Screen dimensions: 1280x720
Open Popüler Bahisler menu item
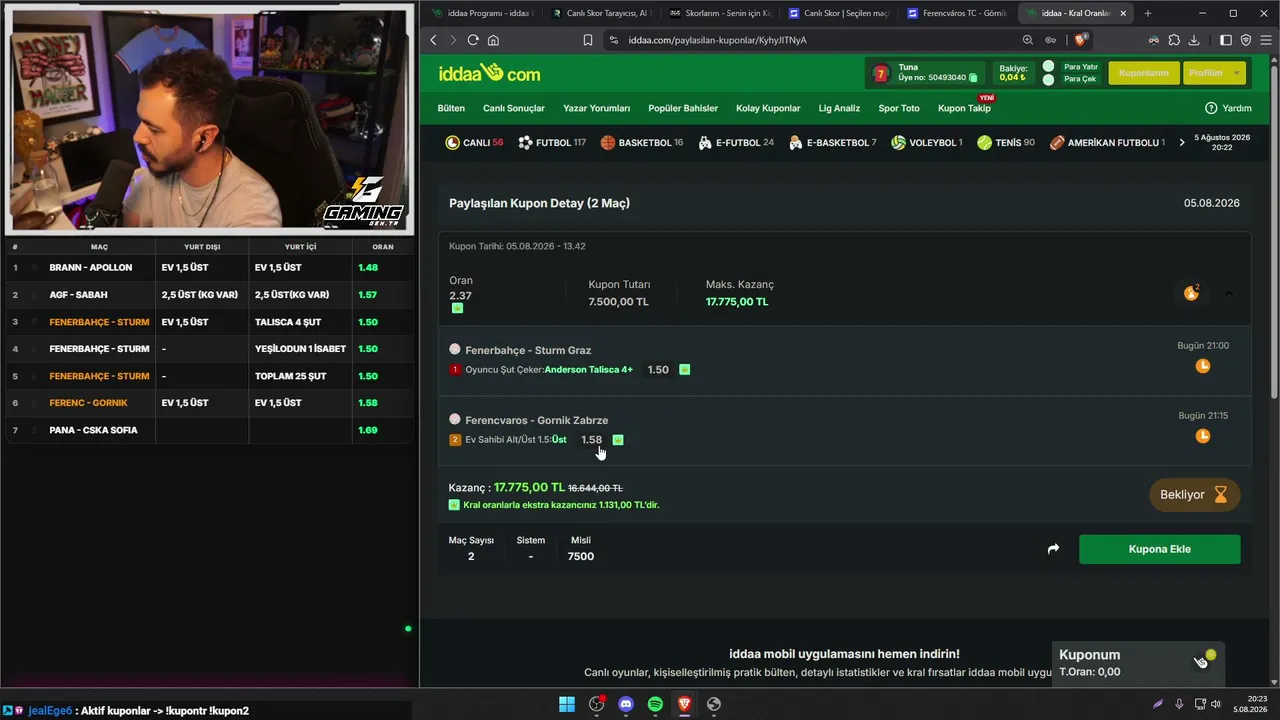tap(683, 108)
